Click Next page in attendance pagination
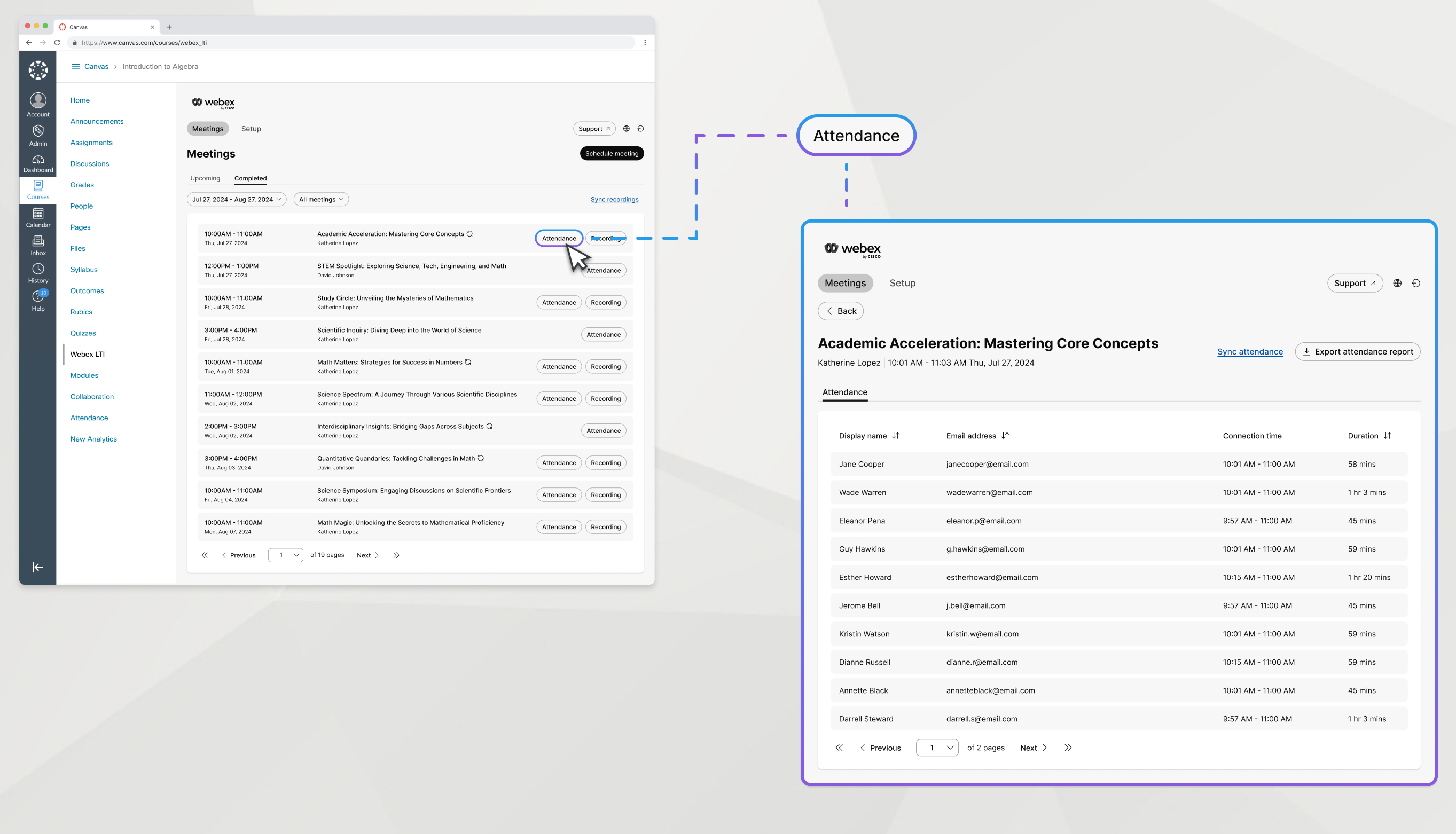This screenshot has width=1456, height=834. pos(1033,747)
